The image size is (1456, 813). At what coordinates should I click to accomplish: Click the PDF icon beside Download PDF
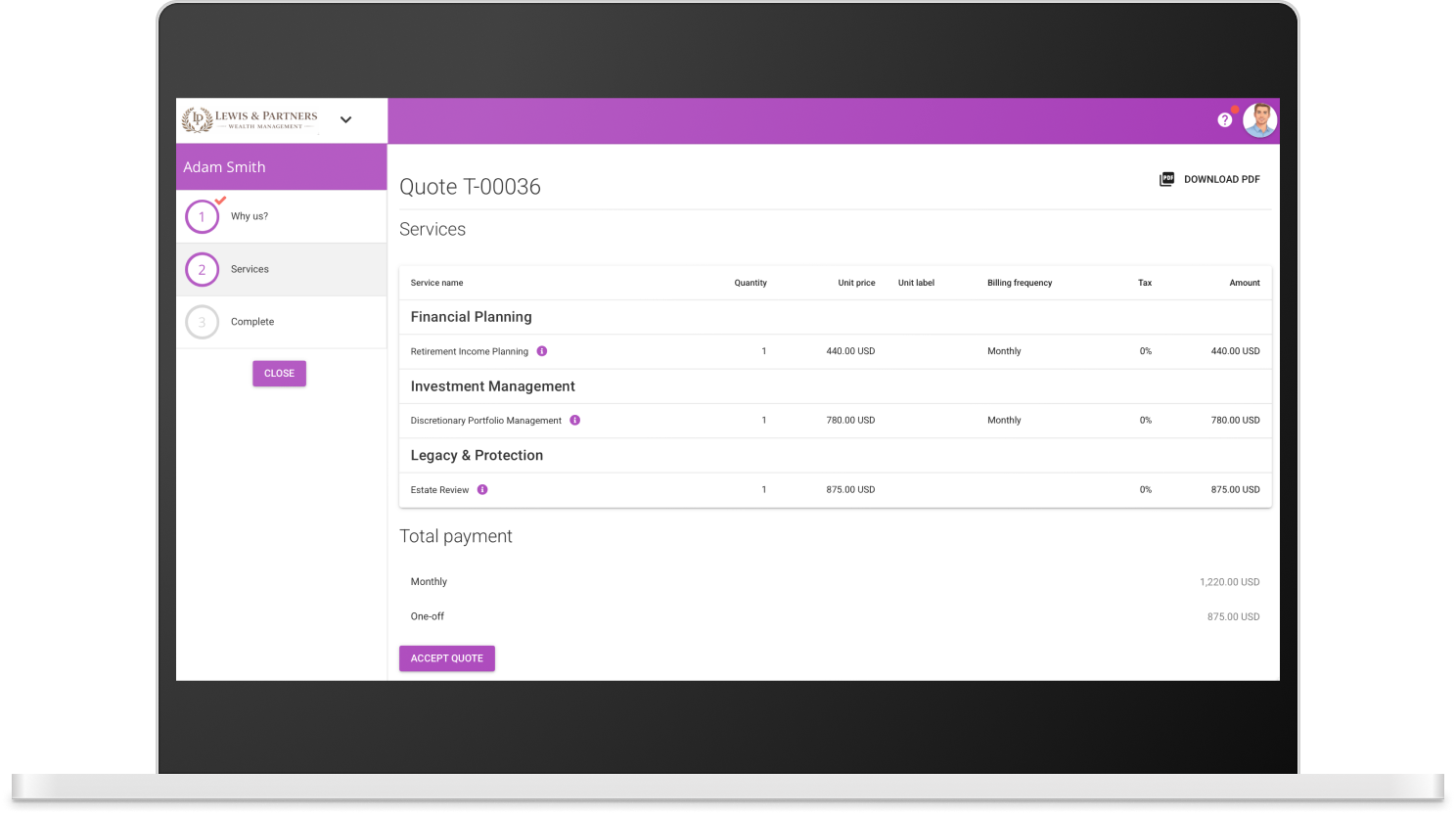(1166, 179)
